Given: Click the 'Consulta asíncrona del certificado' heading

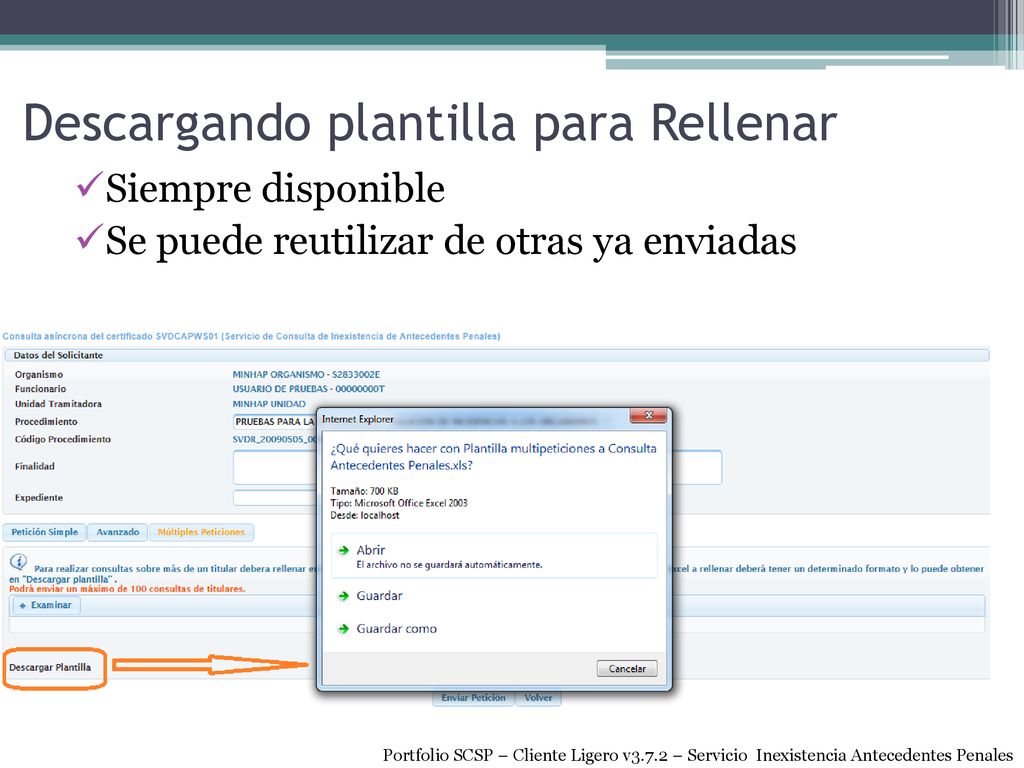Looking at the screenshot, I should coord(251,336).
